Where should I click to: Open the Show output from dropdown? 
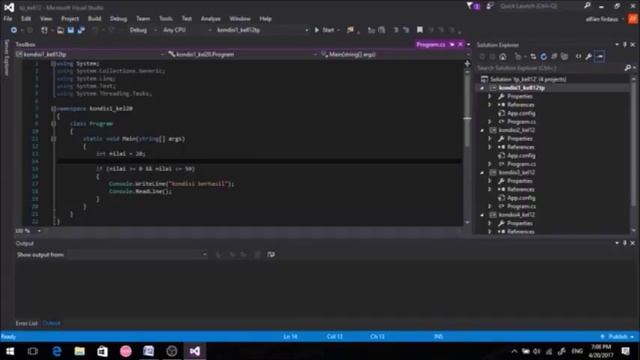coord(138,255)
